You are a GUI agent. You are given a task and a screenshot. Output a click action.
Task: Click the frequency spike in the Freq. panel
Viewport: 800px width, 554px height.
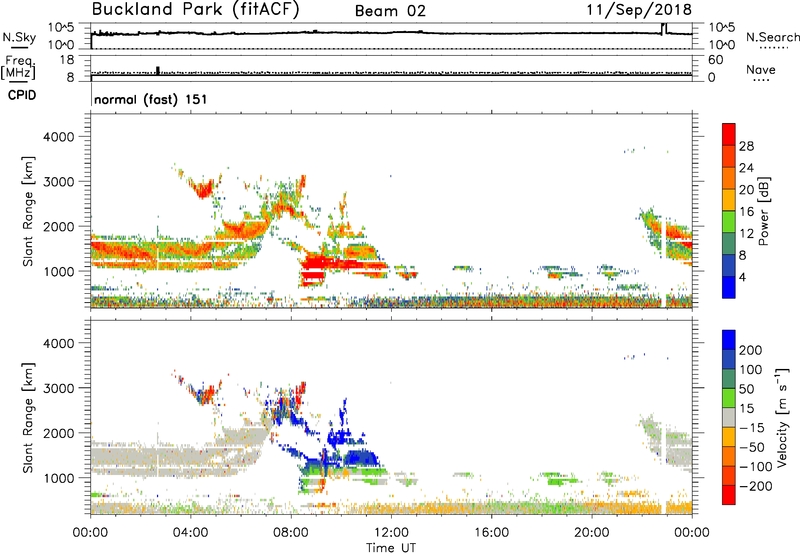158,70
